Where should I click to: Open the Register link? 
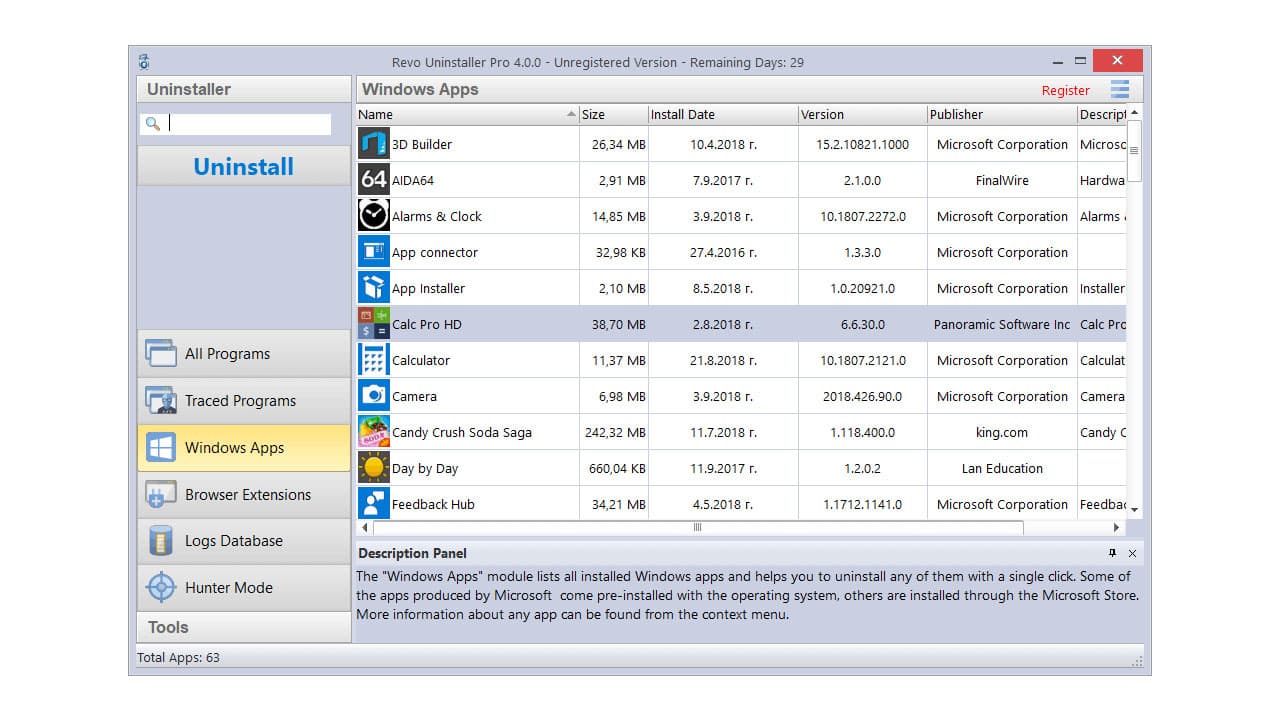pyautogui.click(x=1064, y=89)
